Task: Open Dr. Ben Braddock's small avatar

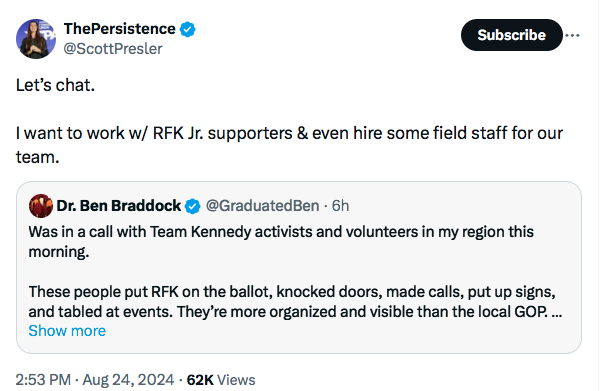Action: [41, 206]
